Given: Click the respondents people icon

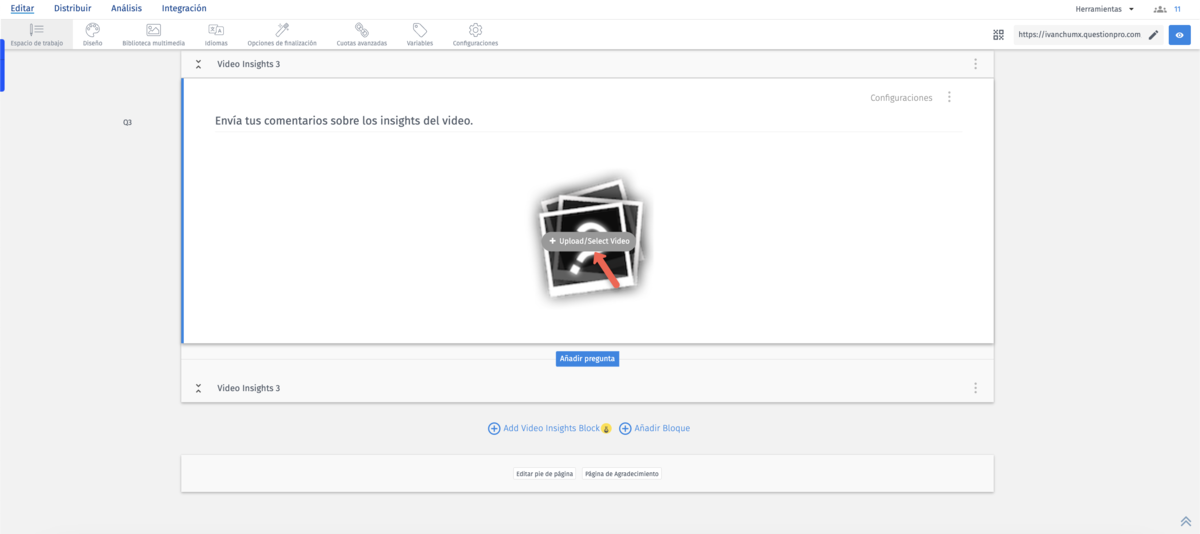Looking at the screenshot, I should [1160, 9].
